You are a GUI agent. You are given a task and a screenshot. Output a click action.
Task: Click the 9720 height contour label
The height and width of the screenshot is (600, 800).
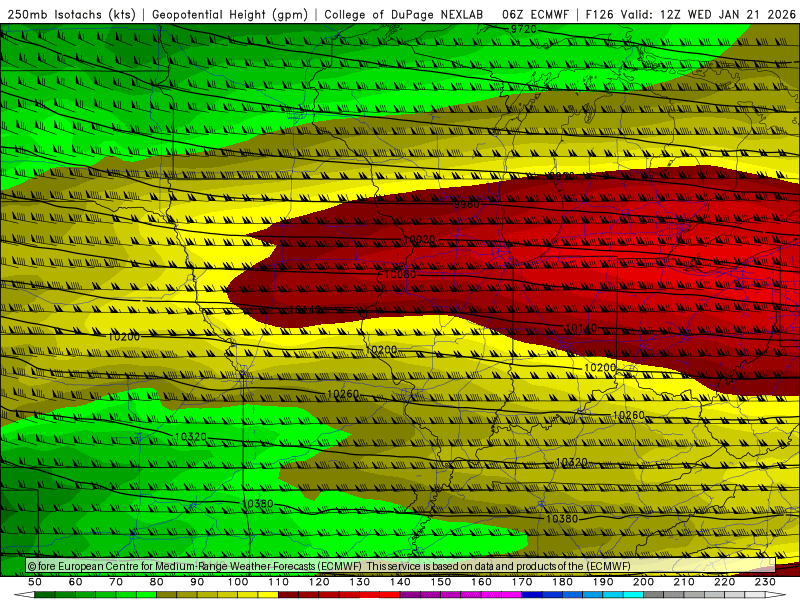pos(523,30)
